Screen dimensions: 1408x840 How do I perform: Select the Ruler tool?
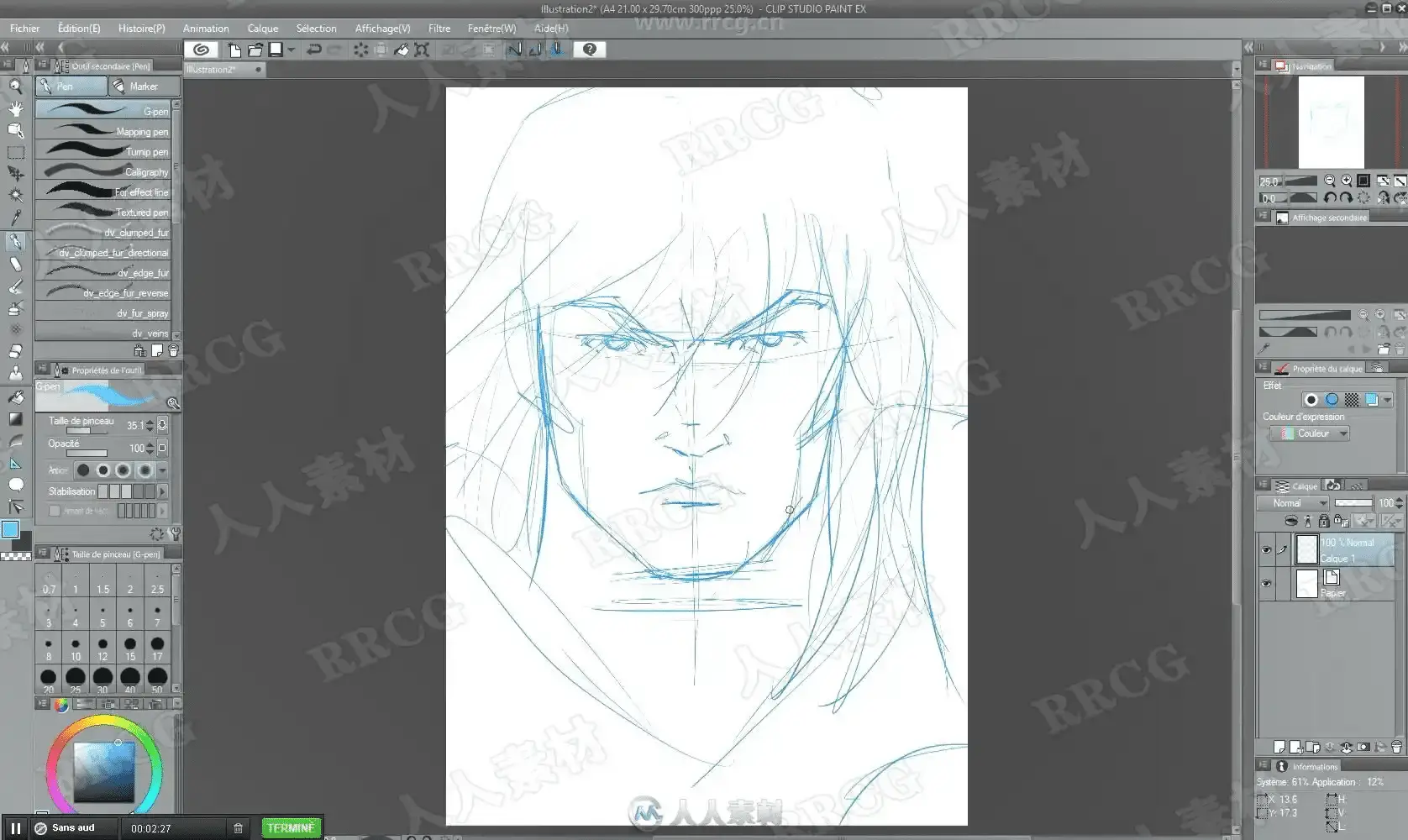(x=15, y=463)
